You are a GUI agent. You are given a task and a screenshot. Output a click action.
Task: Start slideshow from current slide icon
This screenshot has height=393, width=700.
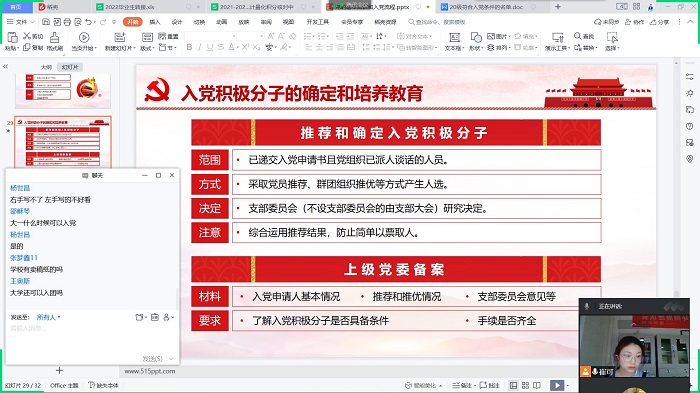click(83, 42)
